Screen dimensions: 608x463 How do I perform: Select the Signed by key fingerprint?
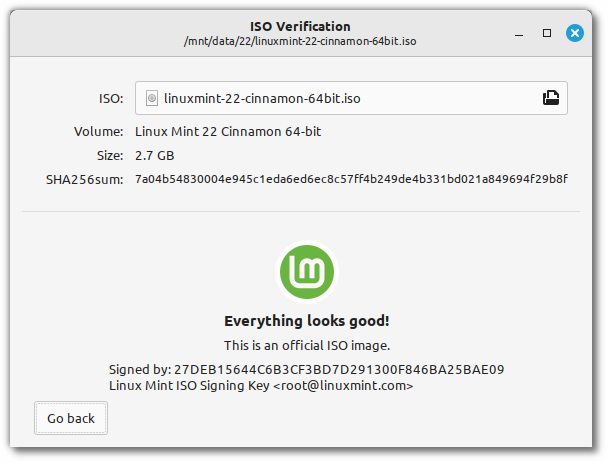(x=338, y=369)
